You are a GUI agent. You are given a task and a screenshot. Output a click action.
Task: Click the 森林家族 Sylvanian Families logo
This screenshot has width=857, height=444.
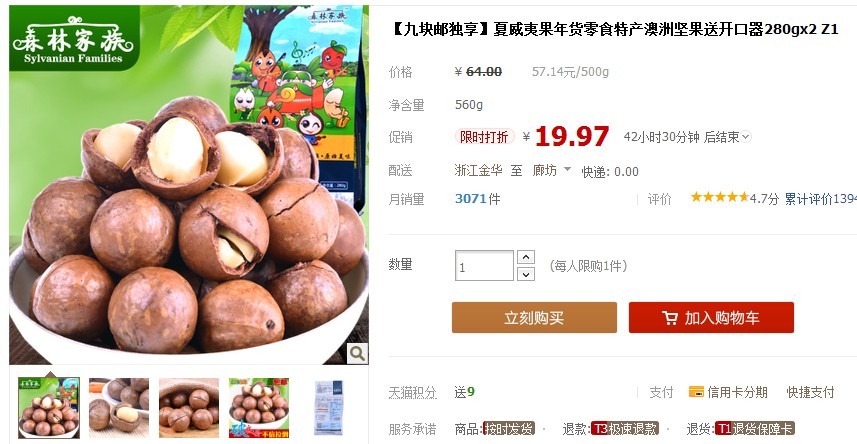(74, 39)
